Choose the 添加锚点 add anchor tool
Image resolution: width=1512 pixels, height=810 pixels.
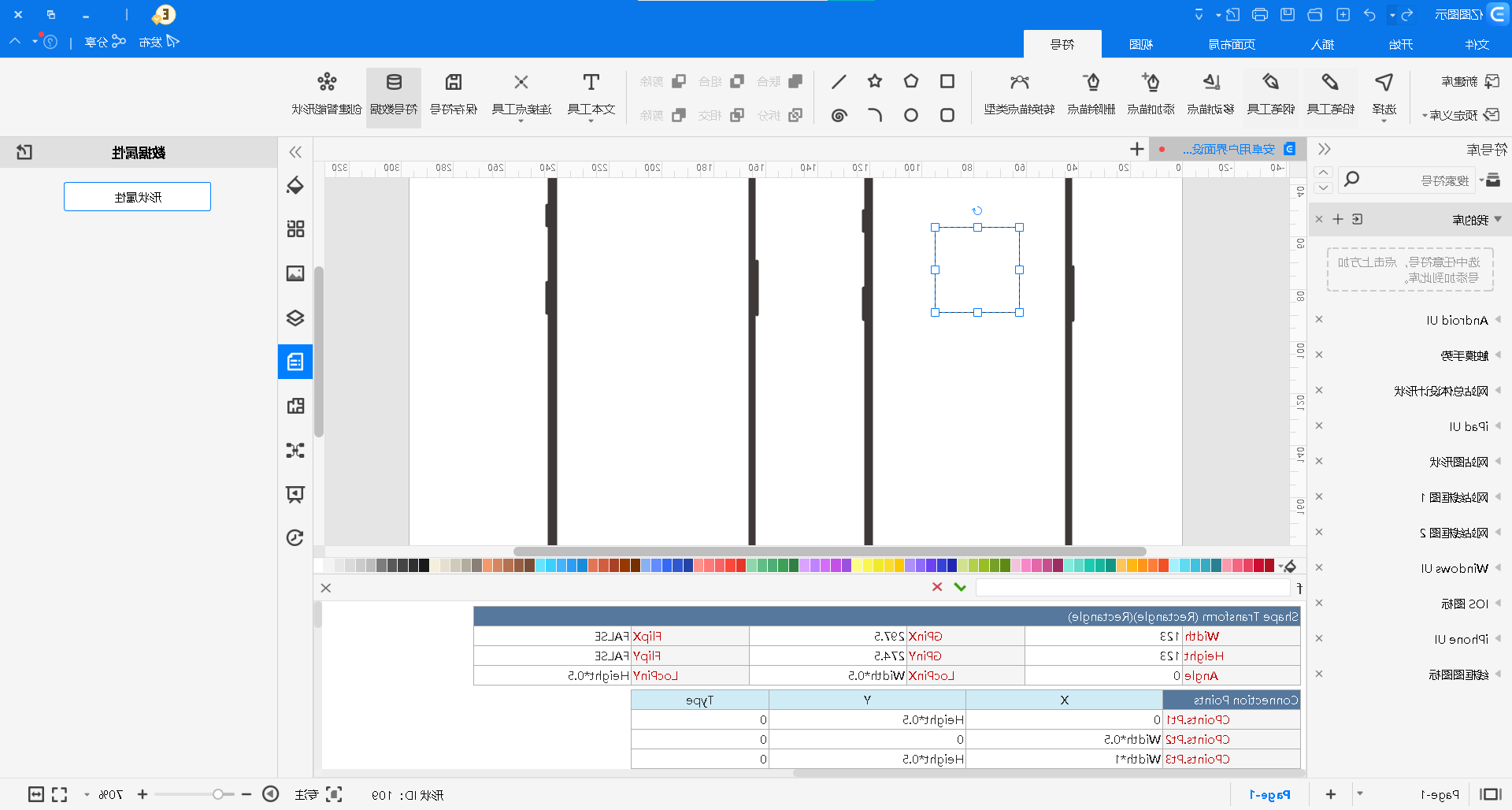click(1151, 95)
